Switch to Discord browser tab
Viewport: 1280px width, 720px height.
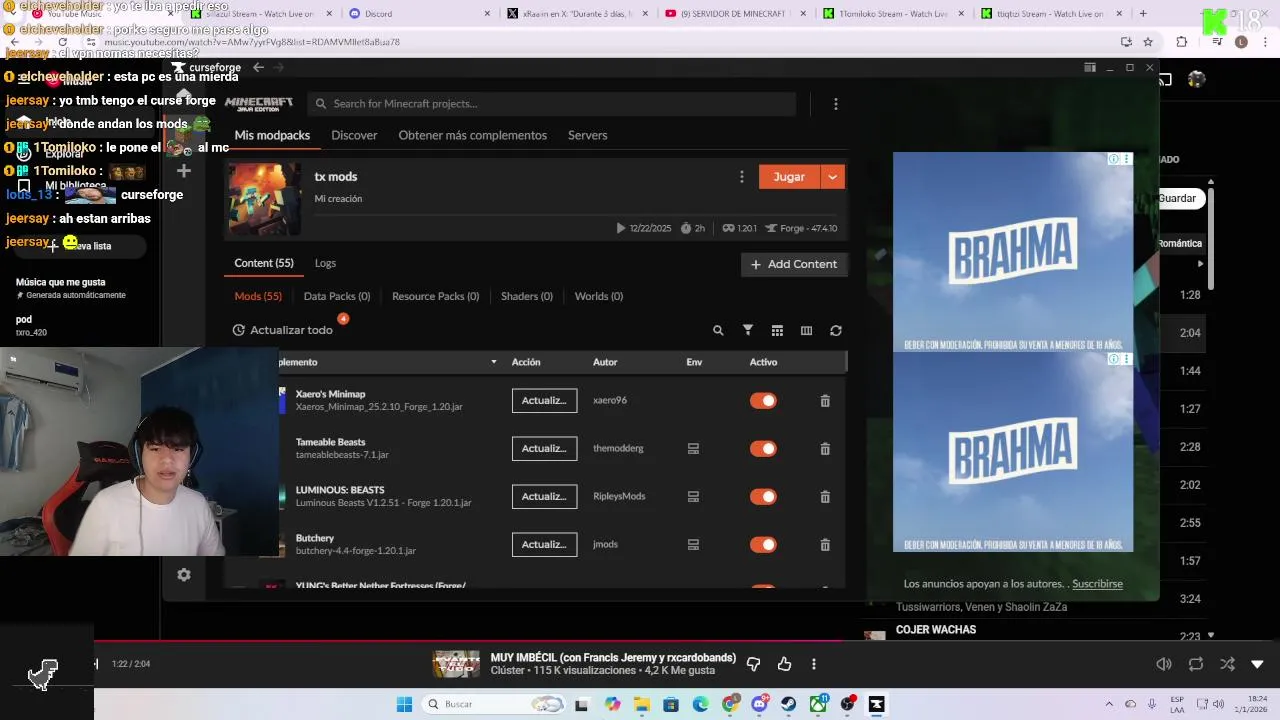coord(418,14)
